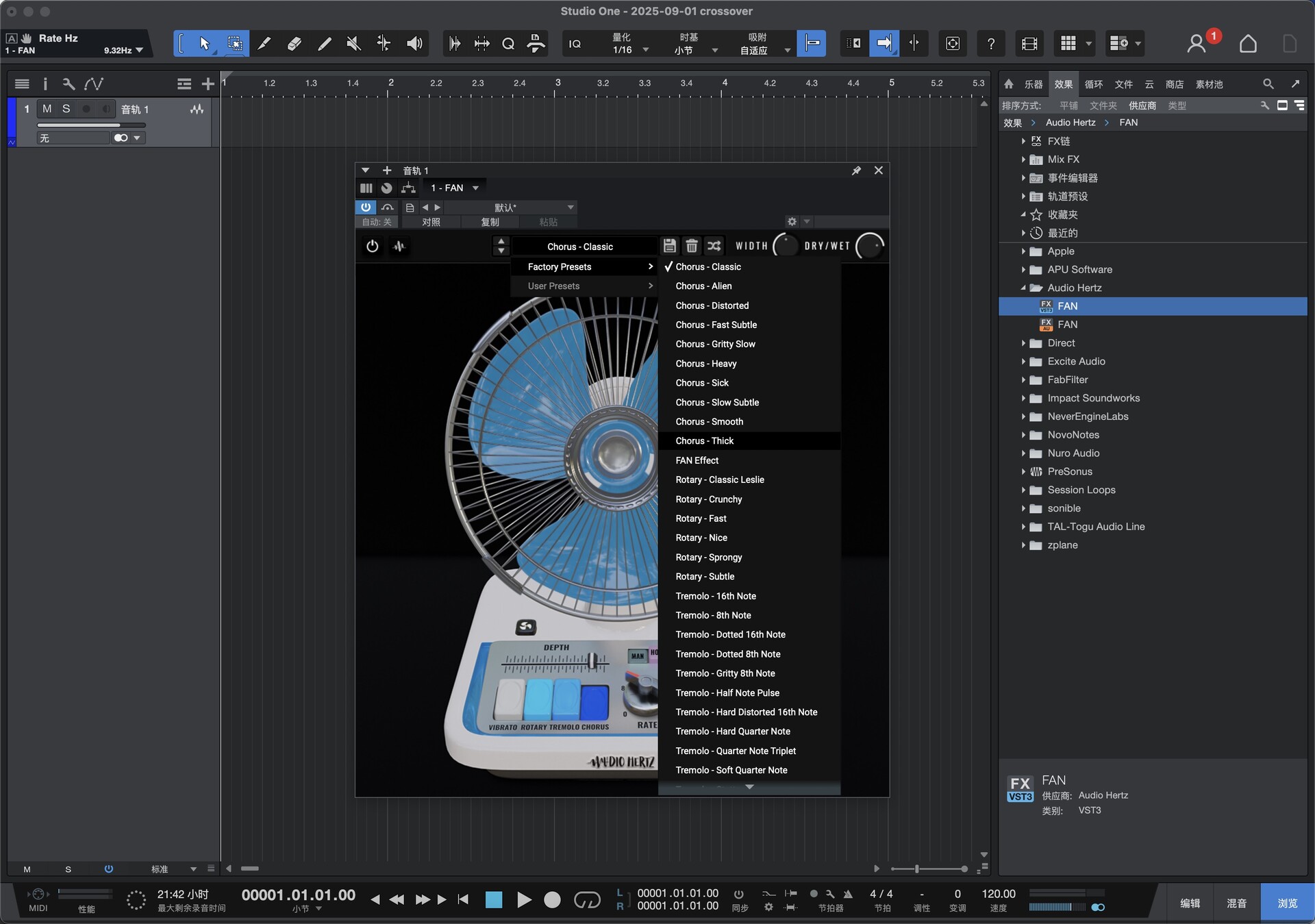Adjust the DRY/WET knob
This screenshot has height=924, width=1315.
coord(870,246)
